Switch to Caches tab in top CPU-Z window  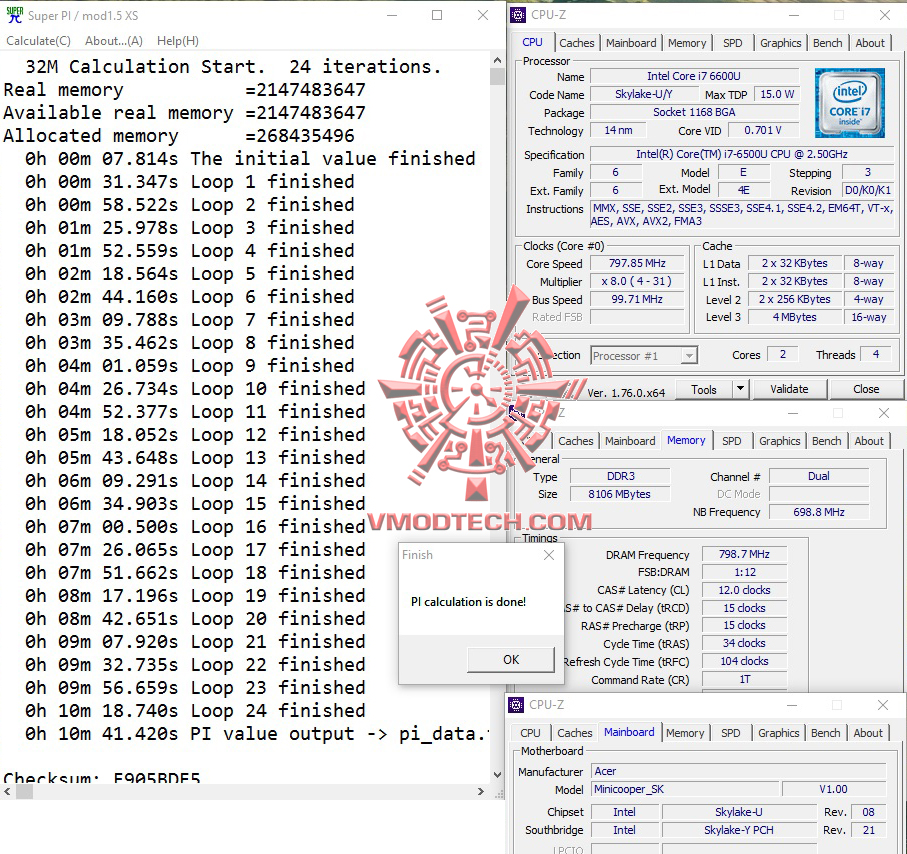point(576,43)
